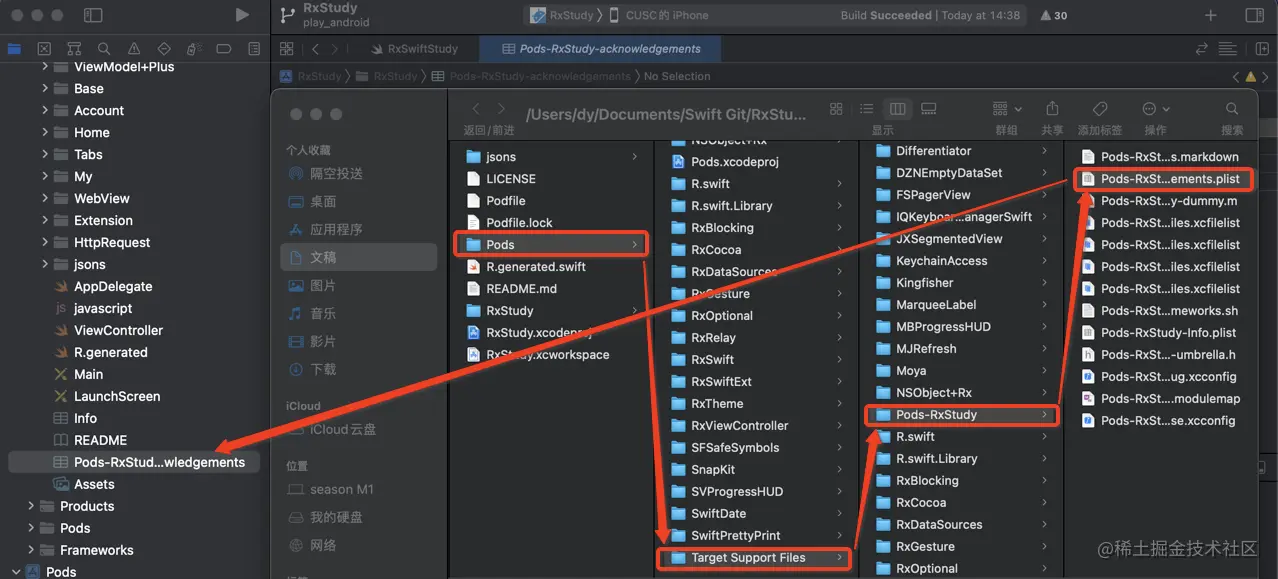
Task: Click Finder back arrow (返回)
Action: pos(476,109)
